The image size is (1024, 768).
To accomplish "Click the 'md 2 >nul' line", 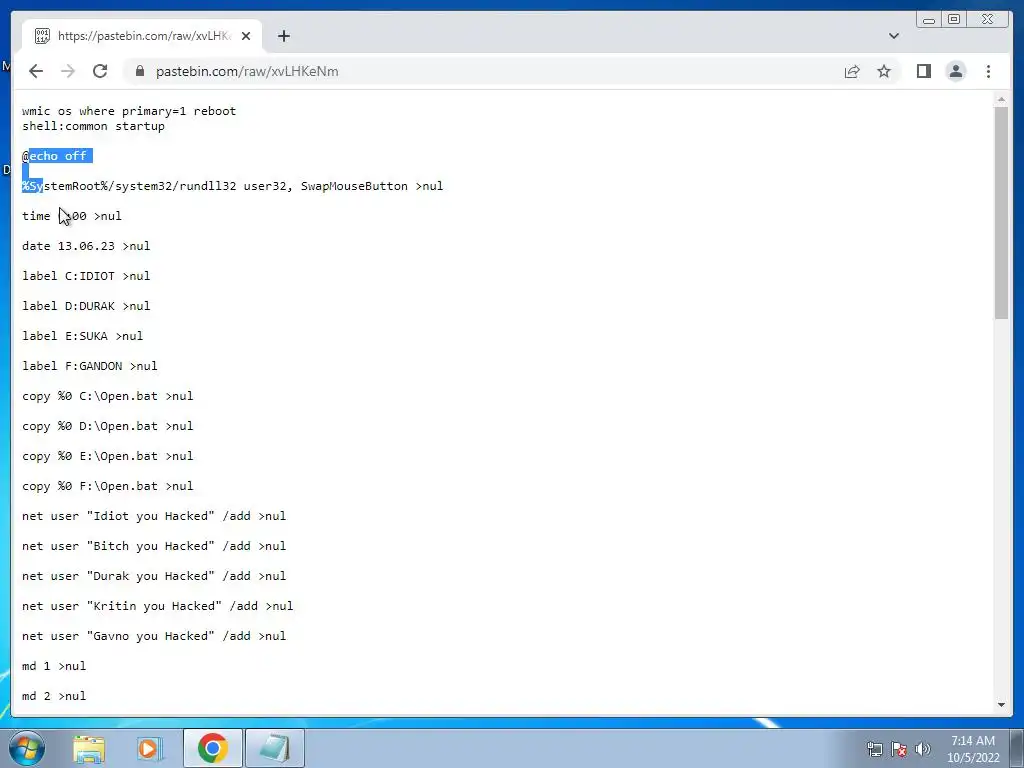I will pos(54,697).
